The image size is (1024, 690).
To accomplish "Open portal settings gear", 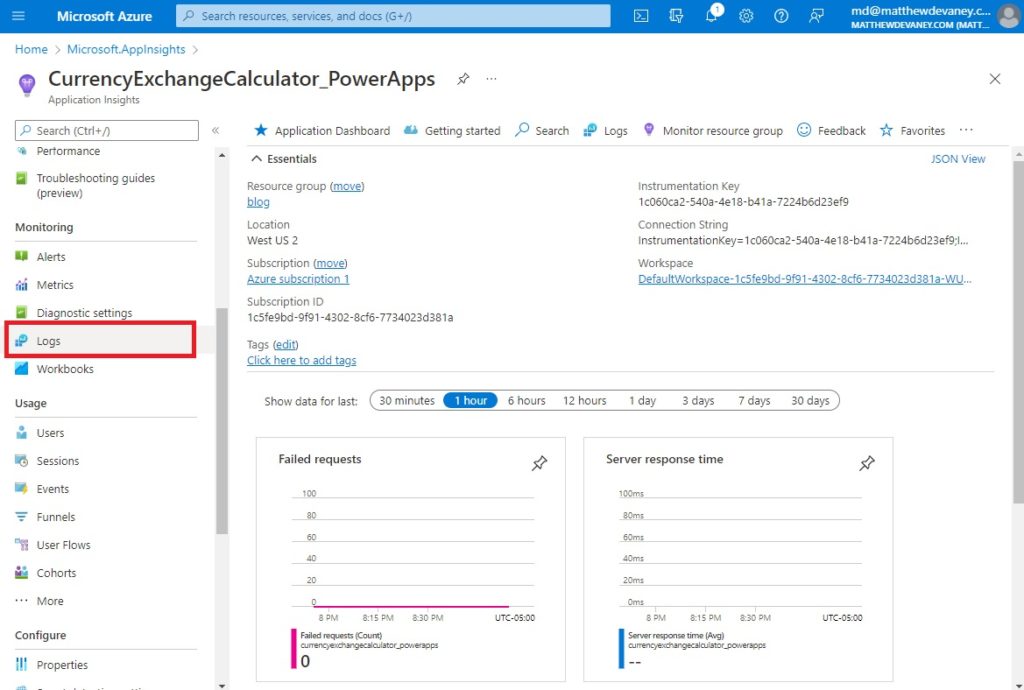I will click(746, 16).
